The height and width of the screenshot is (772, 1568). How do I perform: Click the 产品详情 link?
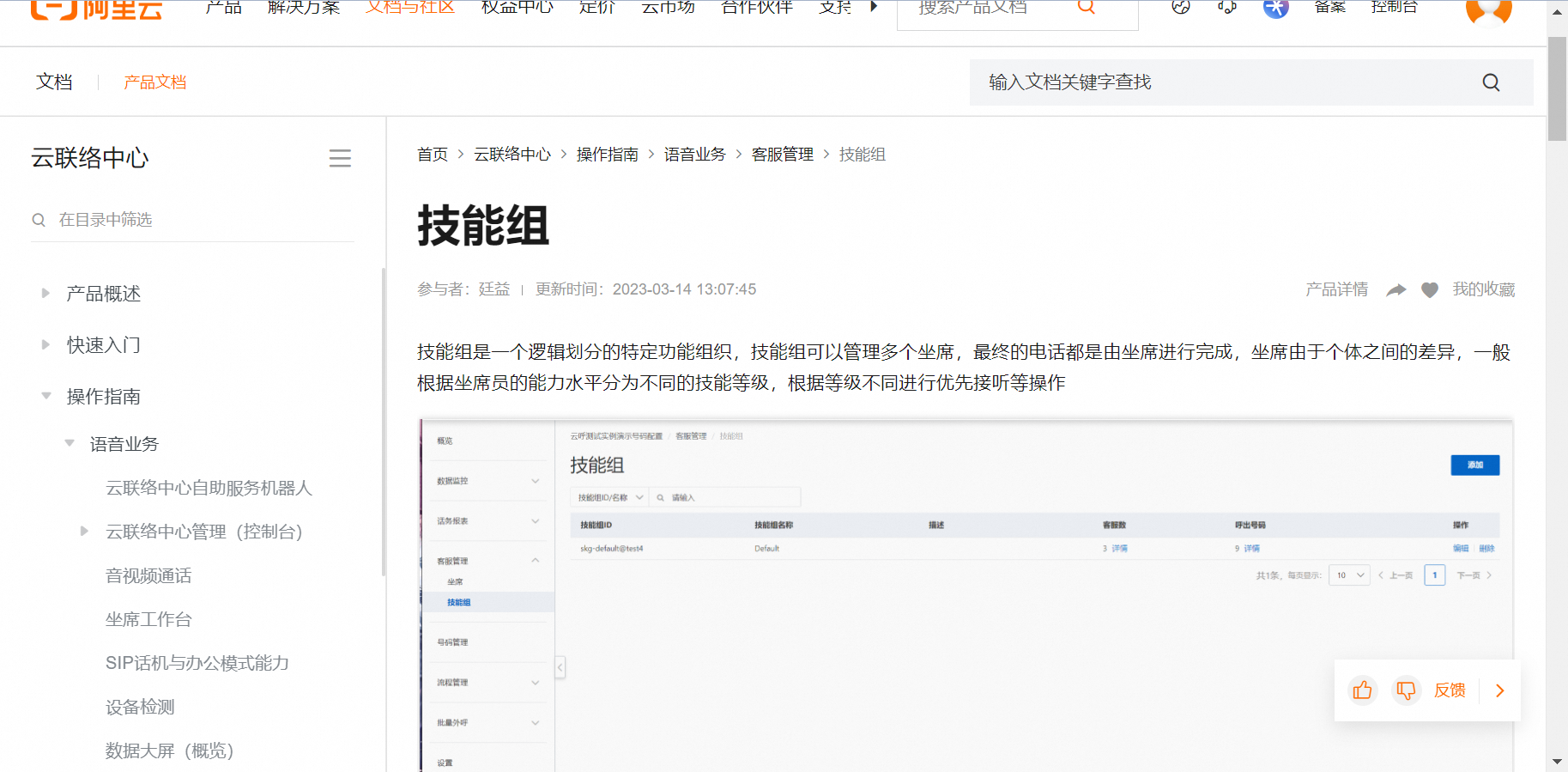pyautogui.click(x=1337, y=289)
